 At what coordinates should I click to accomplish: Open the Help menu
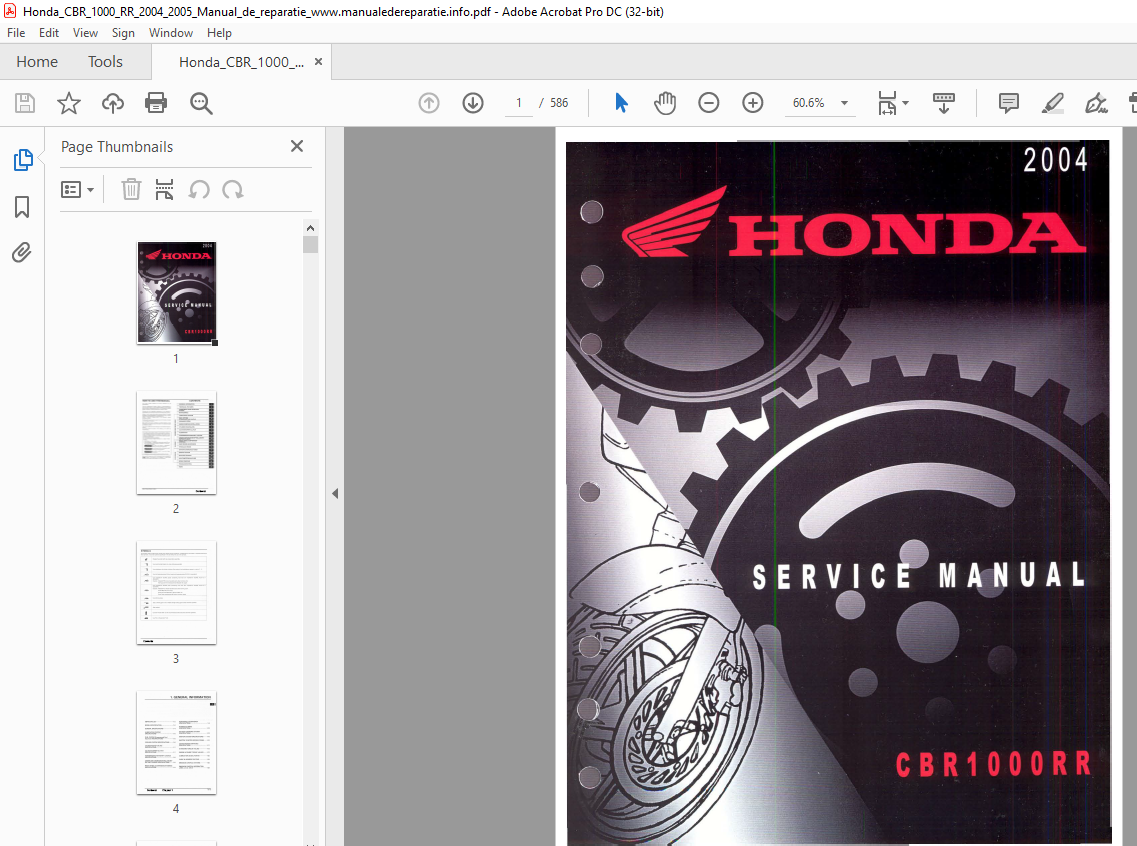click(x=219, y=33)
